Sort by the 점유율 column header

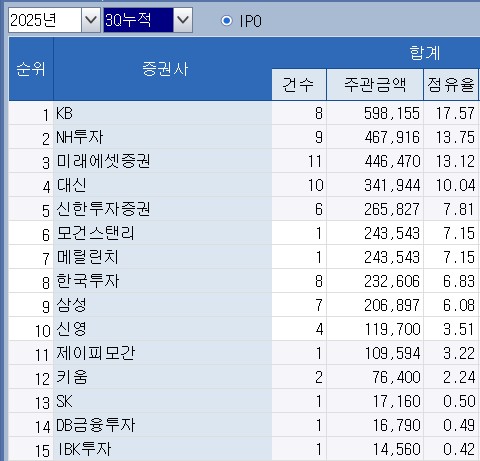pos(451,85)
